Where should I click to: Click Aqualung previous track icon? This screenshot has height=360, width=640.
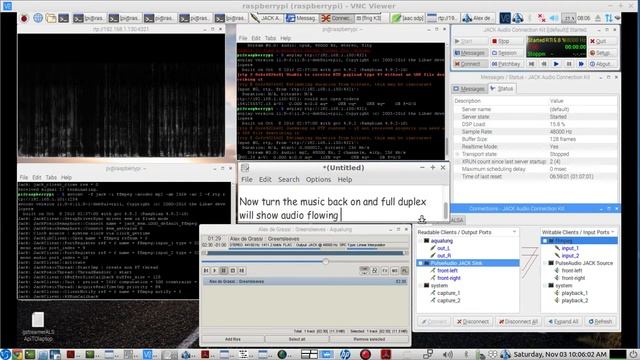(206, 271)
